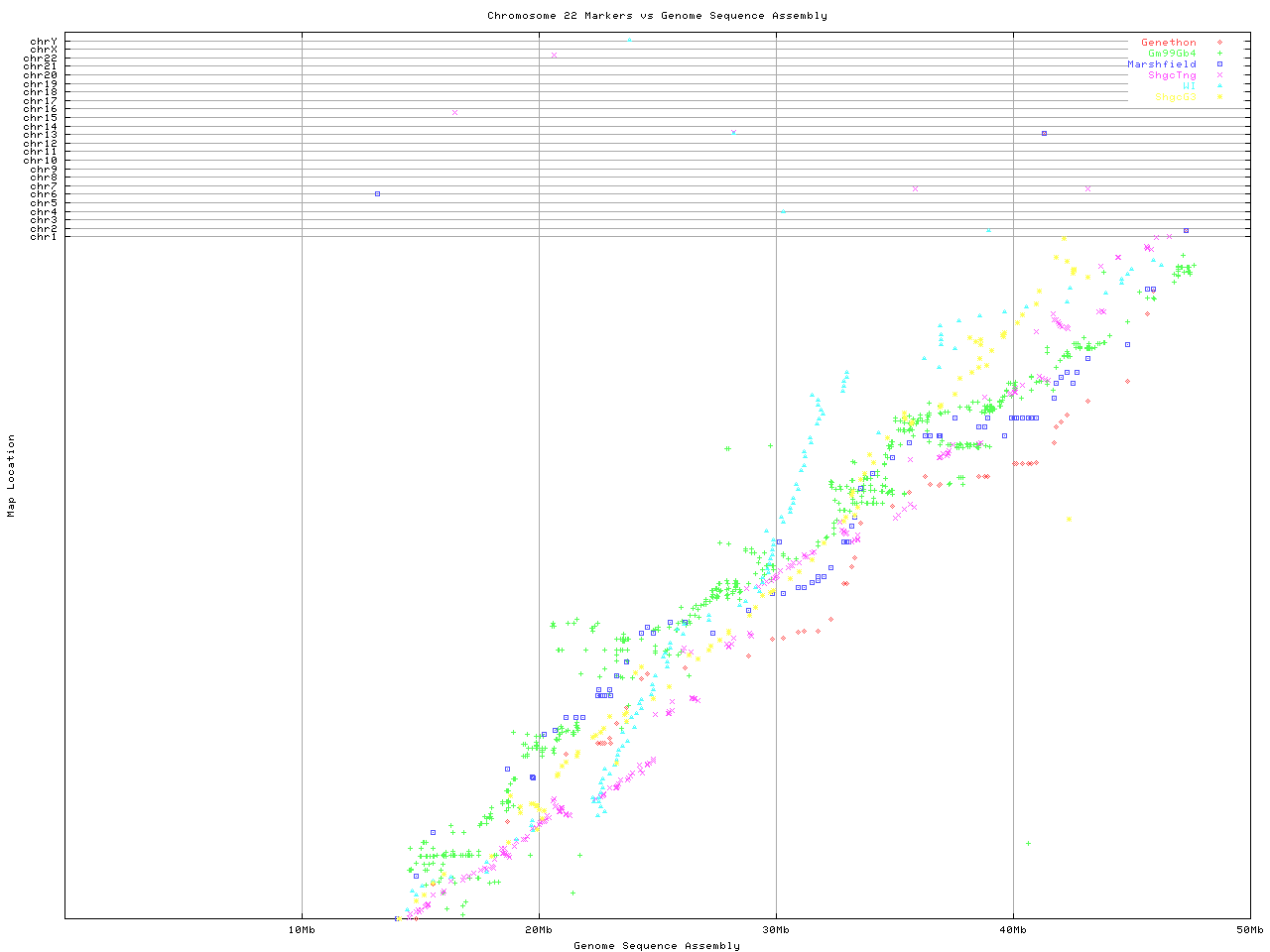Click the cyan WI triangle legend symbol
The image size is (1270, 952).
[1219, 86]
